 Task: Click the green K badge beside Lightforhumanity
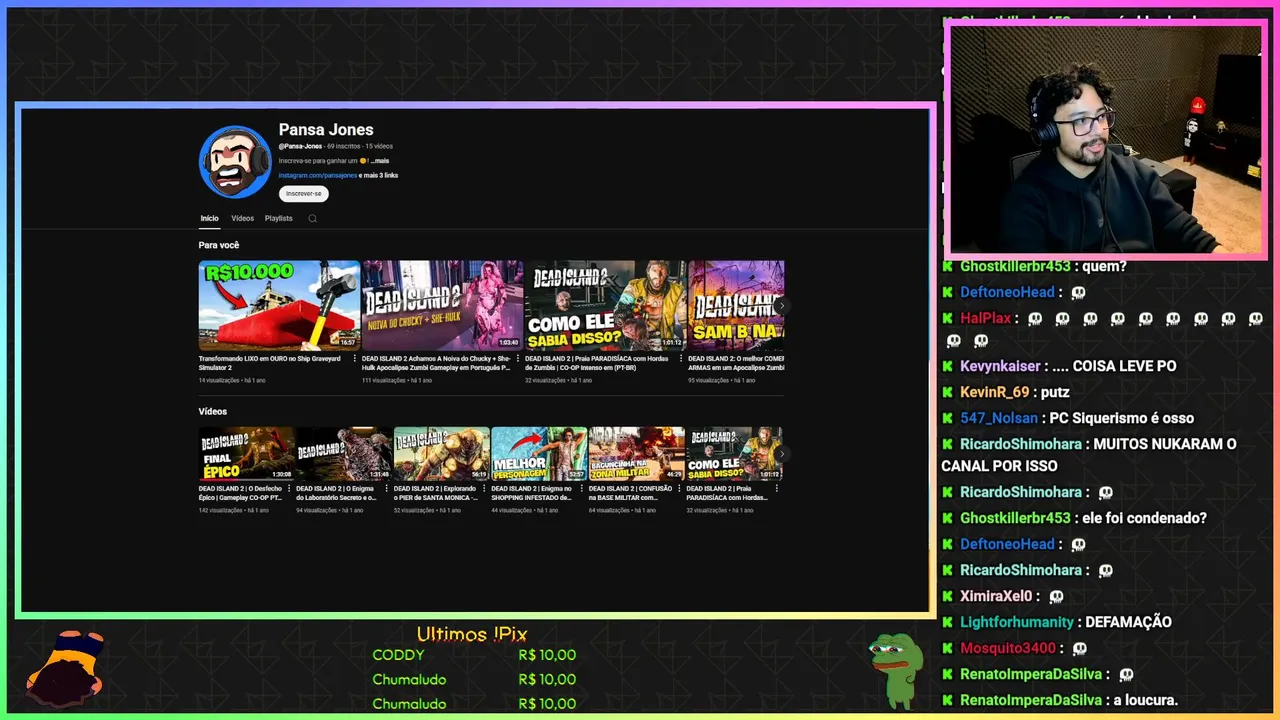947,622
